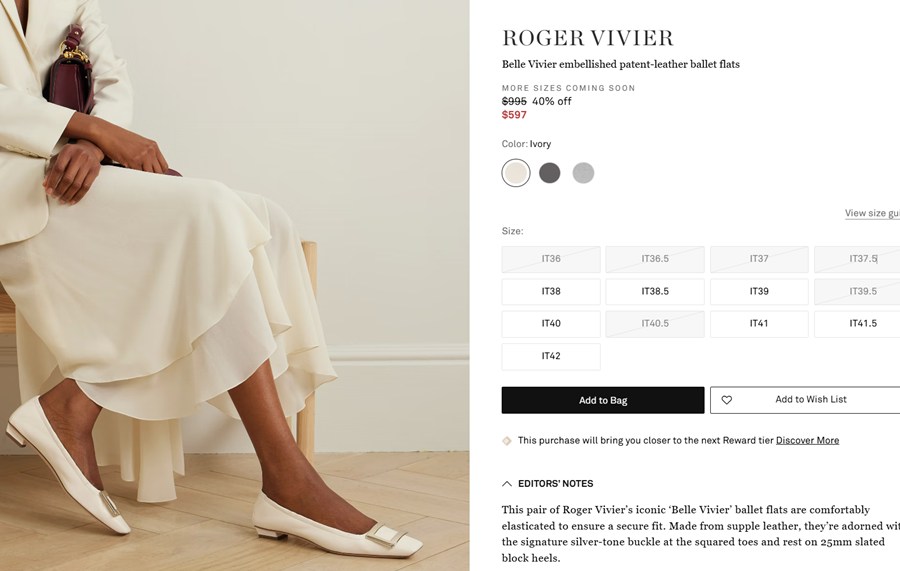Click the Reward tier diamond icon
Viewport: 900px width, 571px height.
[507, 441]
